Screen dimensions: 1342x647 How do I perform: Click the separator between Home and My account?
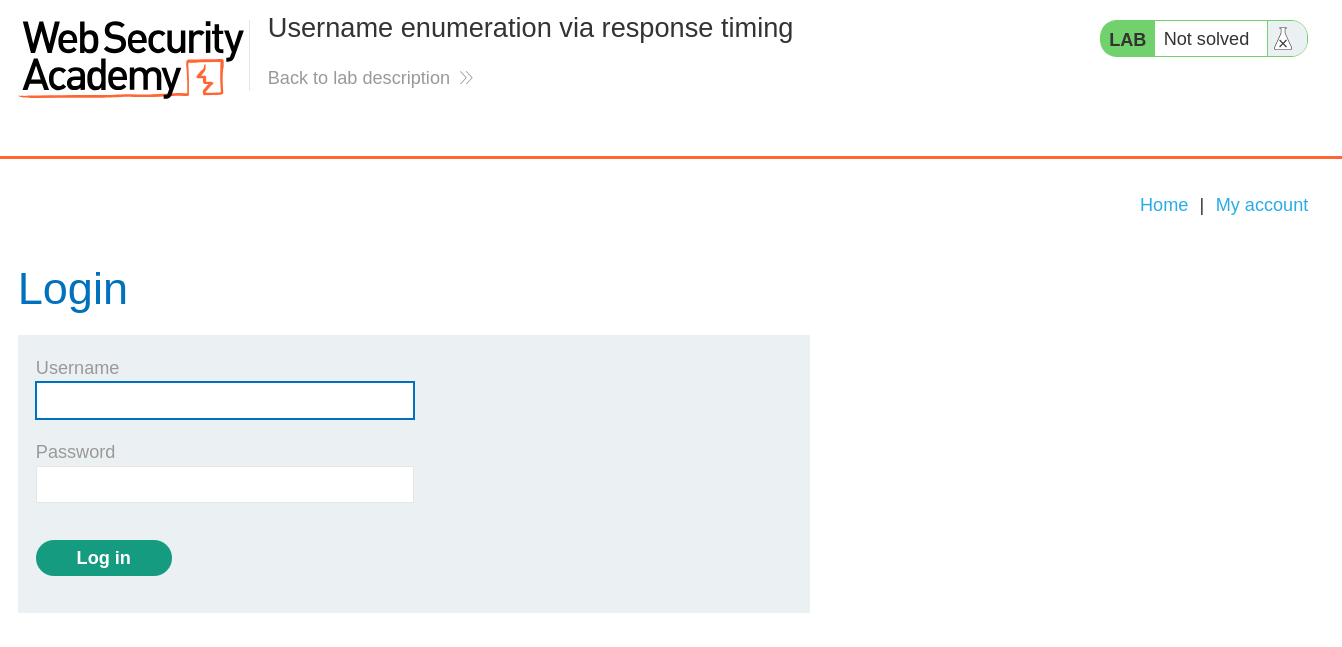point(1201,204)
